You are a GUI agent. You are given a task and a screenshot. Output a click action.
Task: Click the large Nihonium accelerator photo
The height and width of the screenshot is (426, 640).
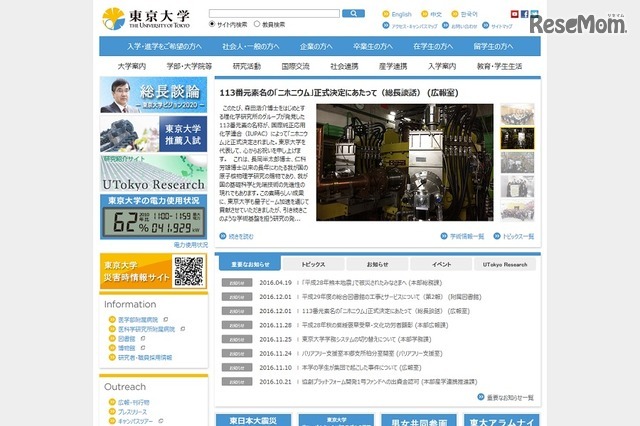[x=404, y=162]
